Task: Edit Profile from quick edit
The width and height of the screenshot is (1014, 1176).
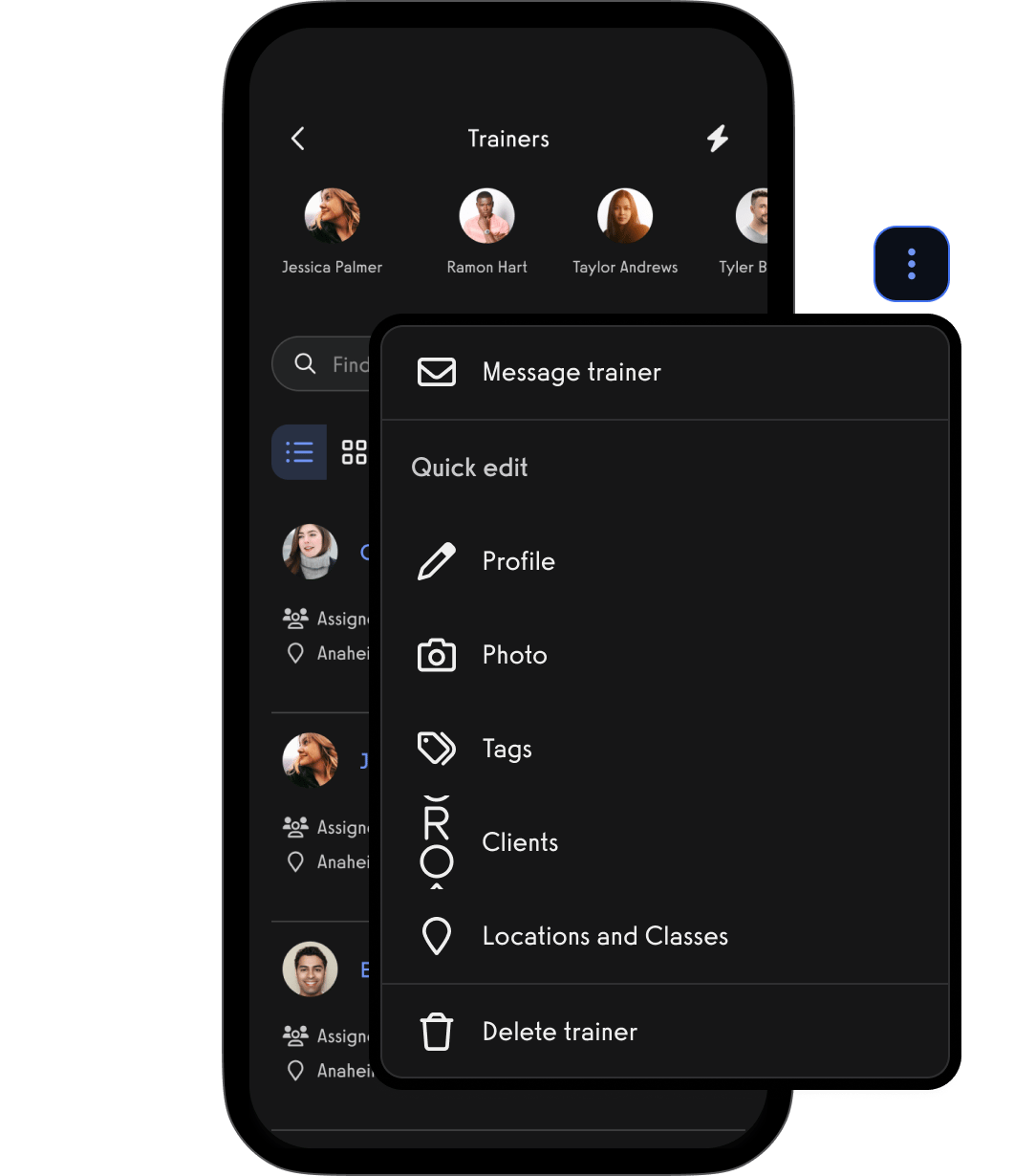Action: tap(665, 561)
